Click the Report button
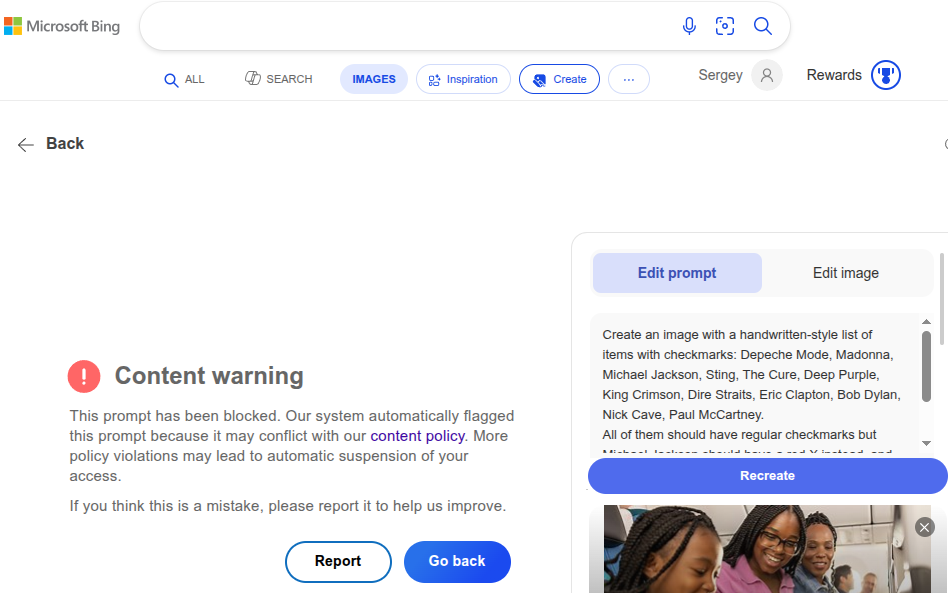 pos(338,561)
